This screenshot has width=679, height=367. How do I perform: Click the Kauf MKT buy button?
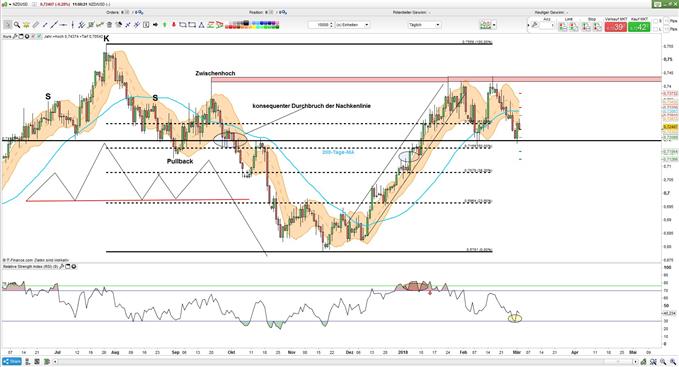click(639, 26)
